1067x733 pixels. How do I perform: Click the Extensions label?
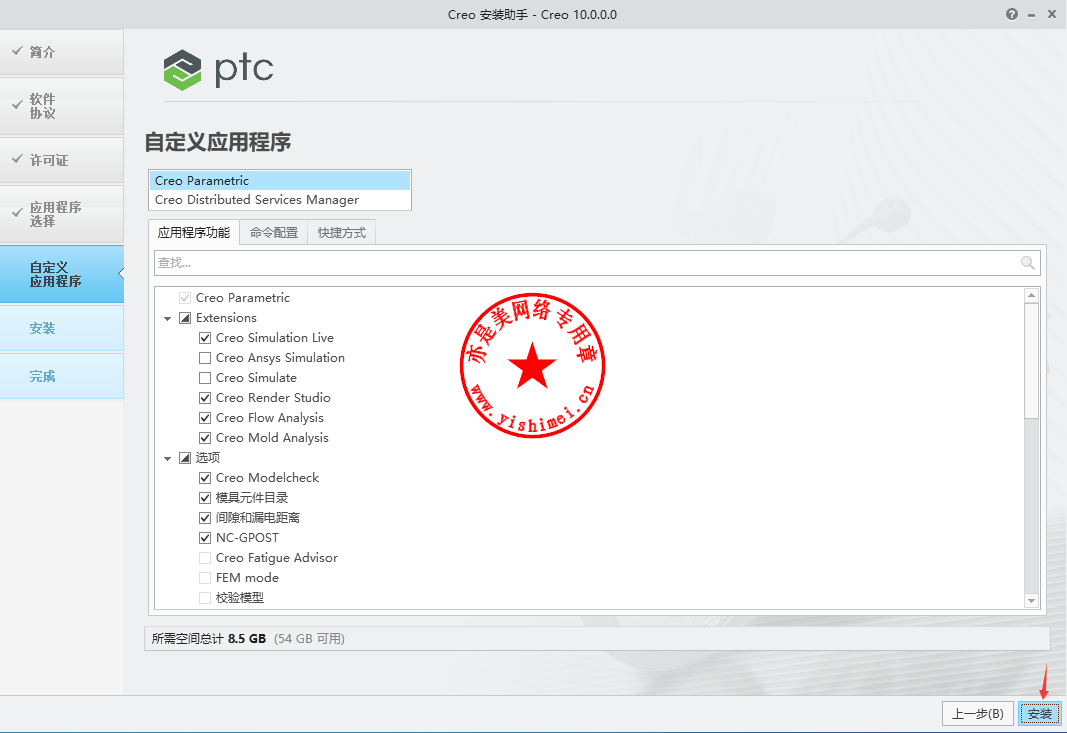tap(226, 318)
